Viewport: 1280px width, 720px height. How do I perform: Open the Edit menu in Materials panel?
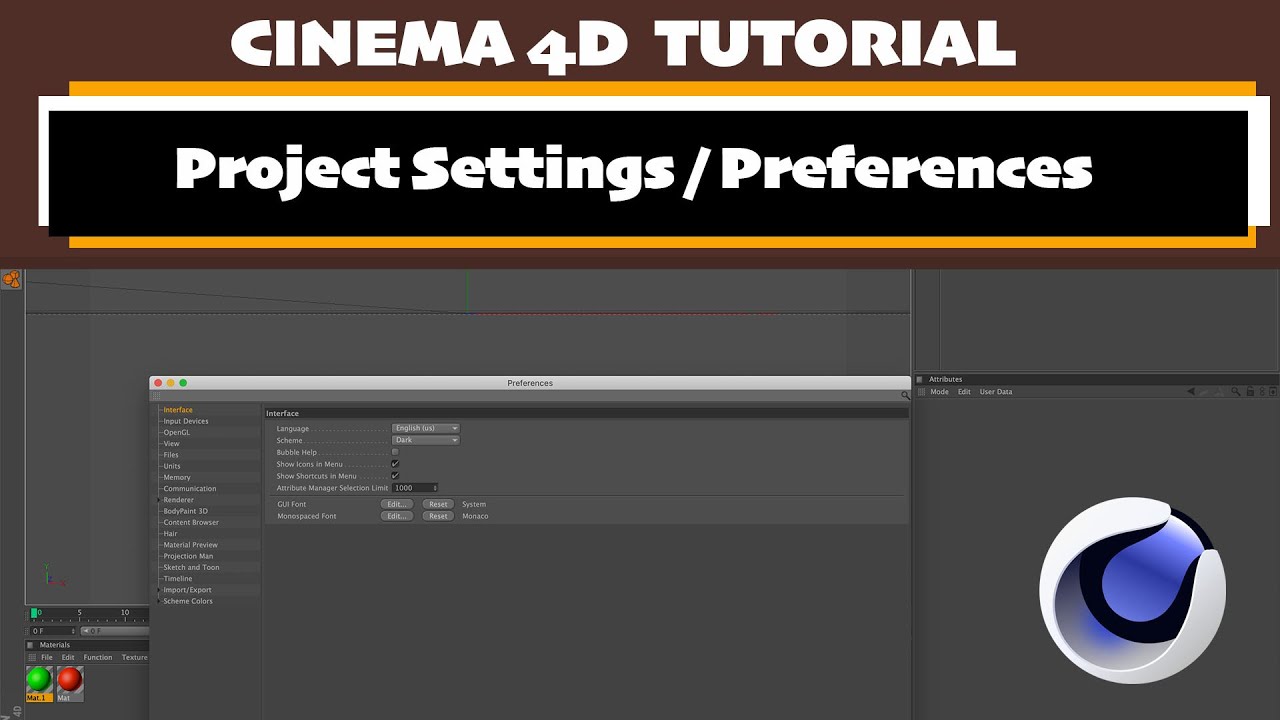click(68, 657)
